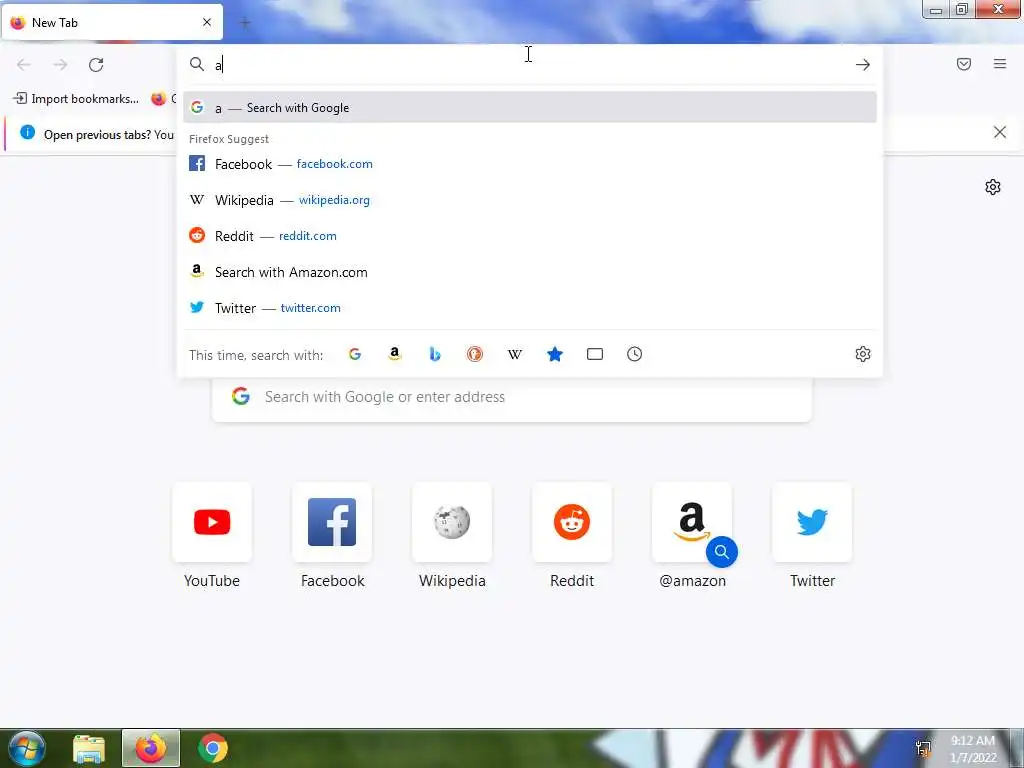
Task: Click the Reload page icon
Action: tap(96, 65)
